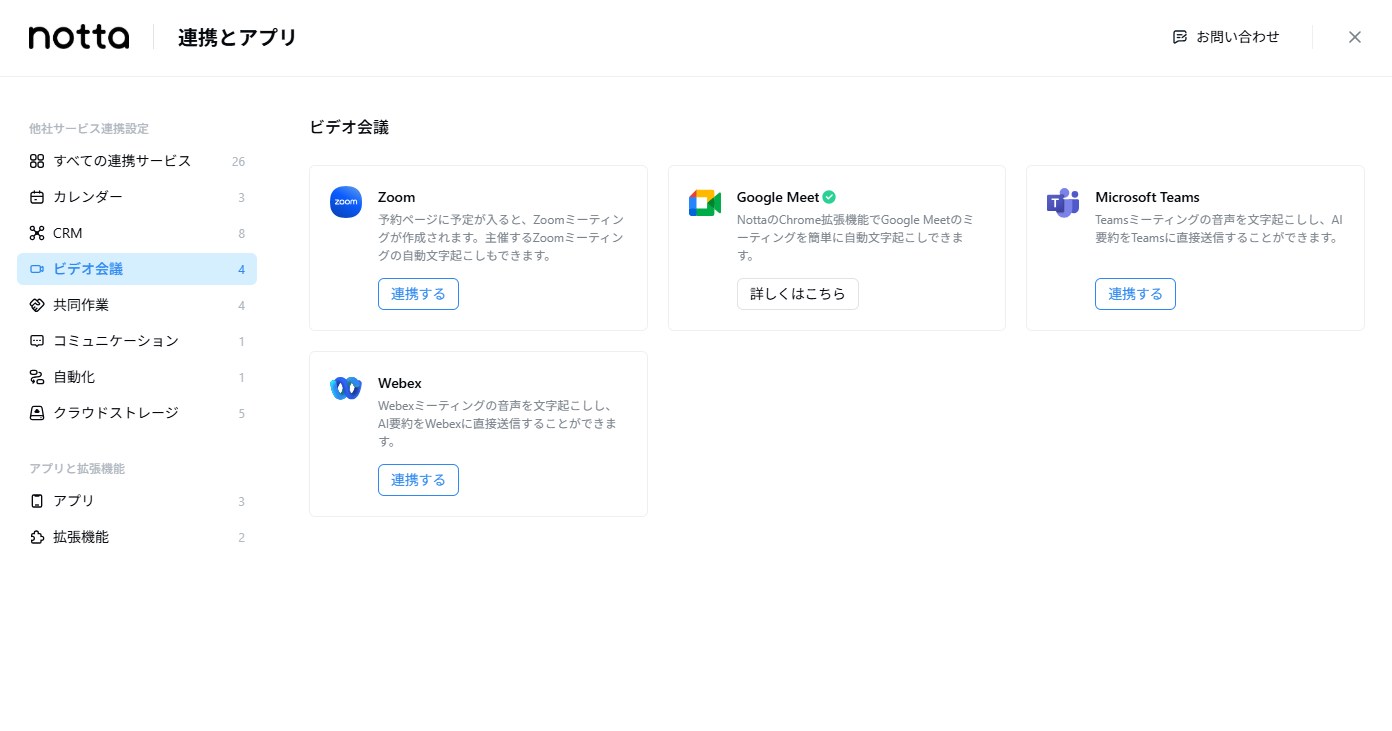
Task: Click the Google Meet card title
Action: tap(778, 197)
